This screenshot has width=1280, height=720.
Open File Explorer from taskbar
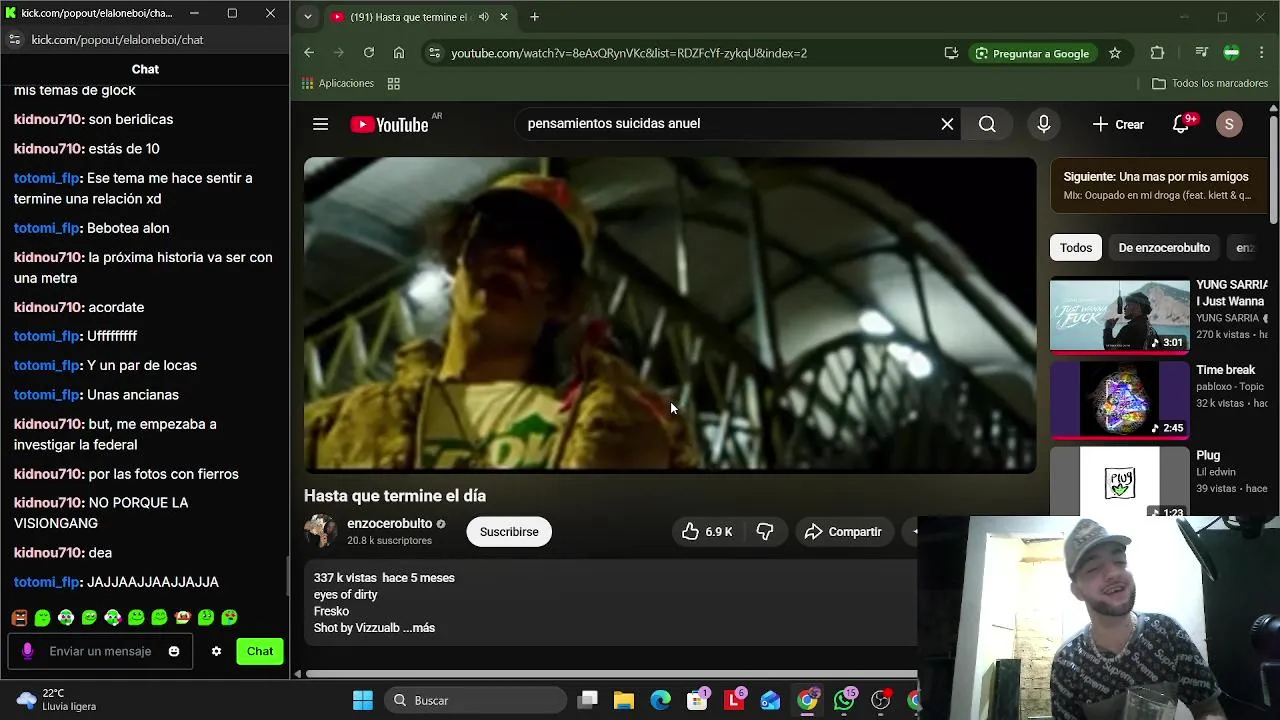pos(624,700)
